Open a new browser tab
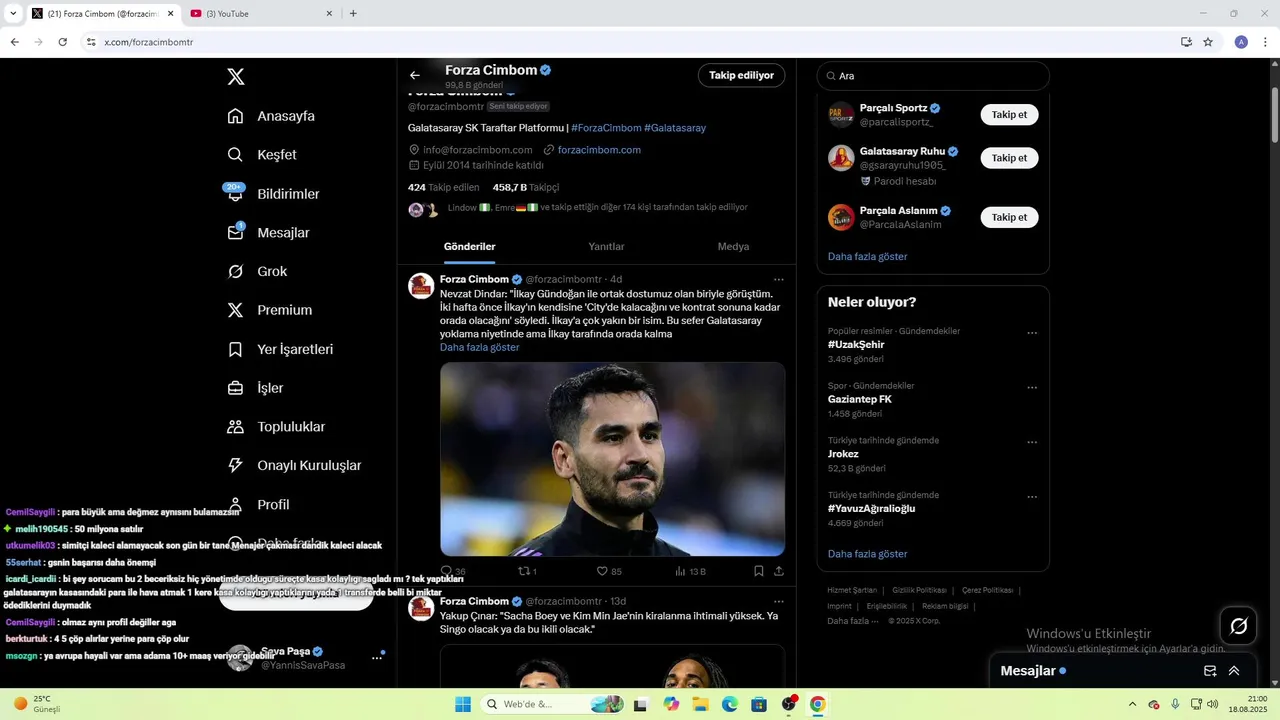1280x720 pixels. [x=353, y=13]
